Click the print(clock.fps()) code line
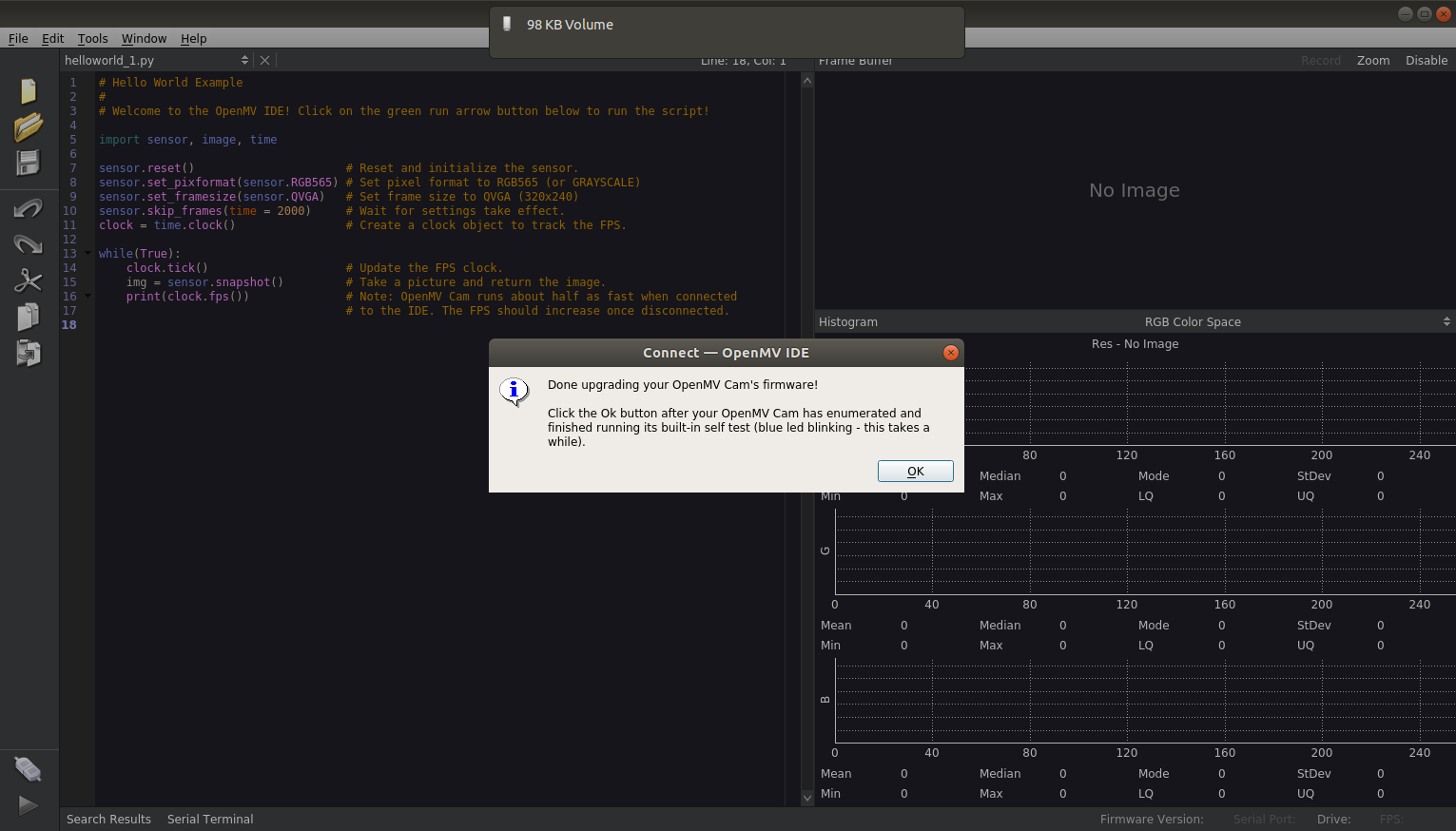1456x831 pixels. click(187, 297)
